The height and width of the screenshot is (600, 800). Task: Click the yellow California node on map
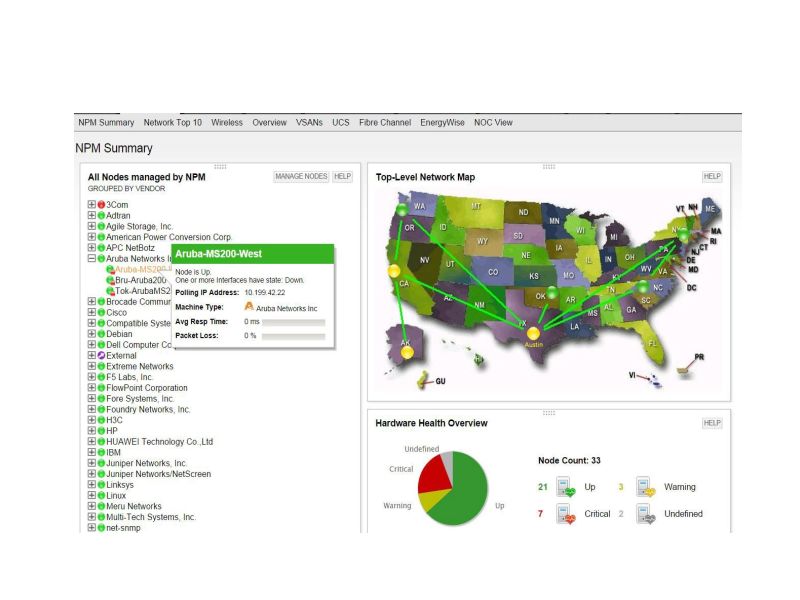[394, 271]
